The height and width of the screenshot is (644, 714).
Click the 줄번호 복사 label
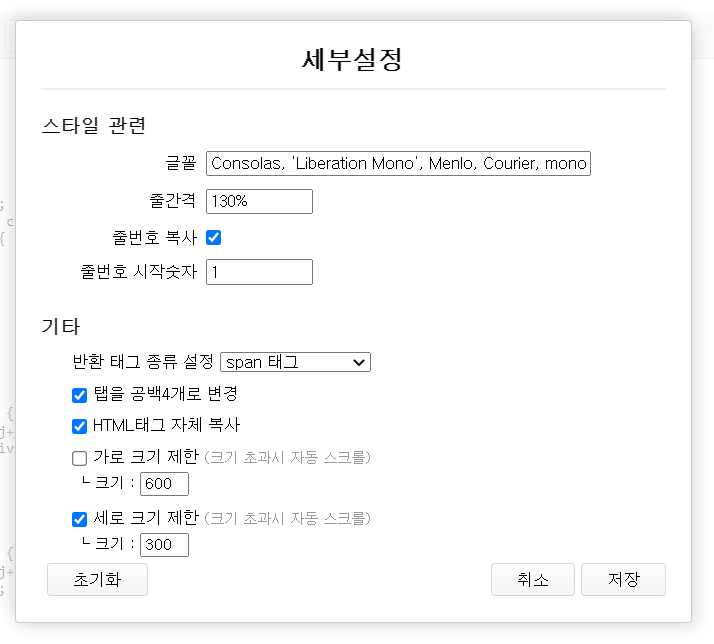(155, 237)
